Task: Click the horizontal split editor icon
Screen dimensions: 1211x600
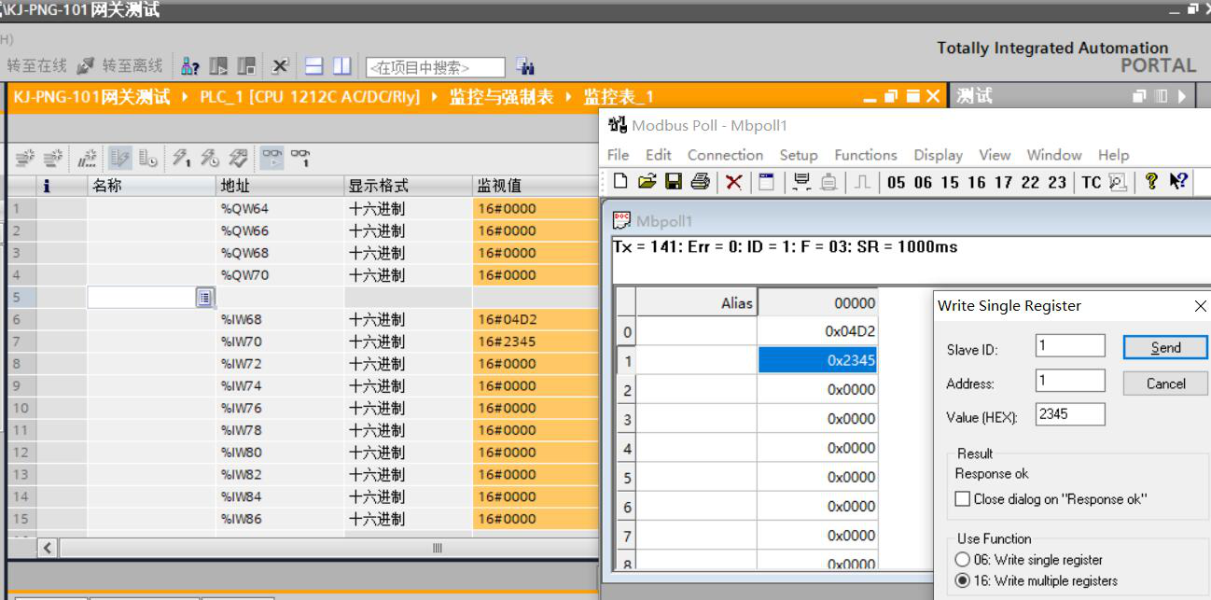Action: pos(314,67)
